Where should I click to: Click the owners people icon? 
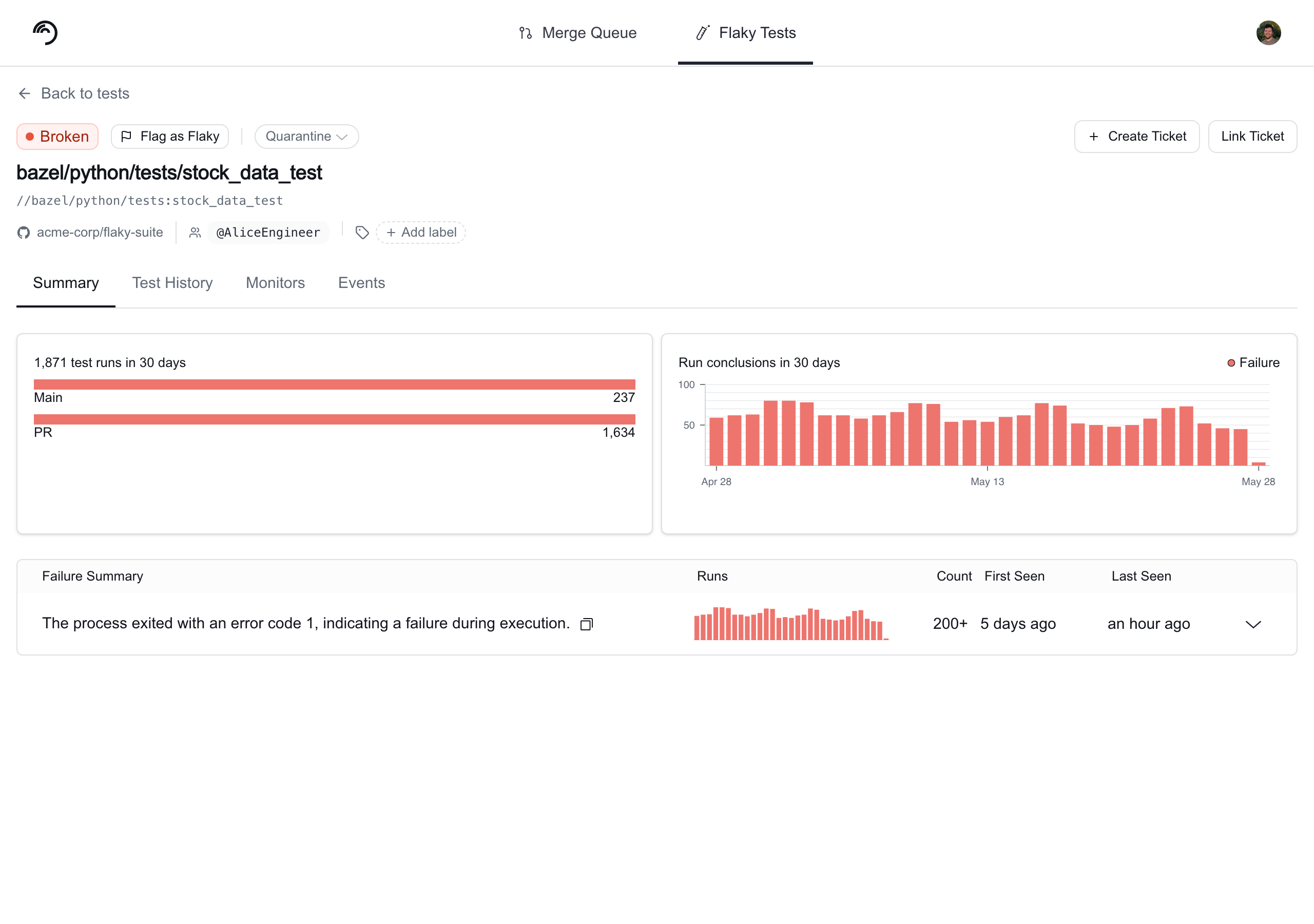pyautogui.click(x=195, y=233)
